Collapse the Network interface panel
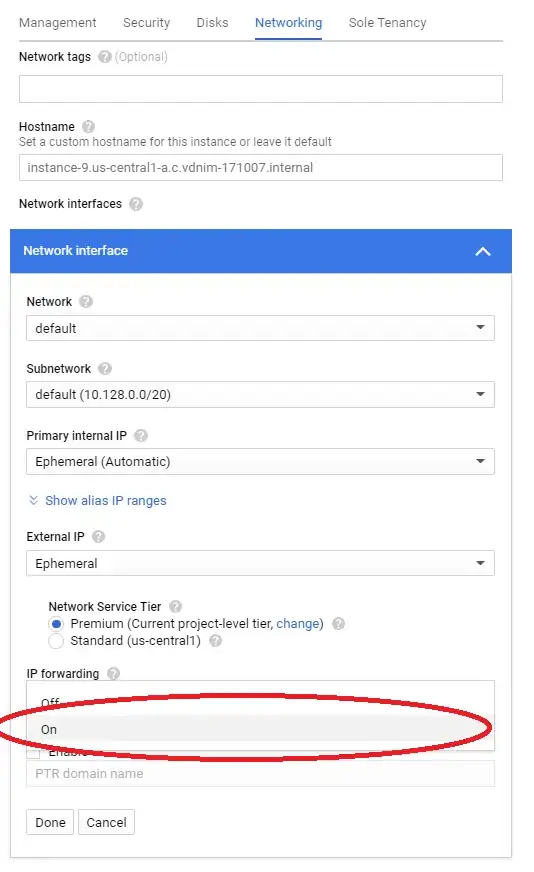Viewport: 534px width, 872px height. pos(483,251)
